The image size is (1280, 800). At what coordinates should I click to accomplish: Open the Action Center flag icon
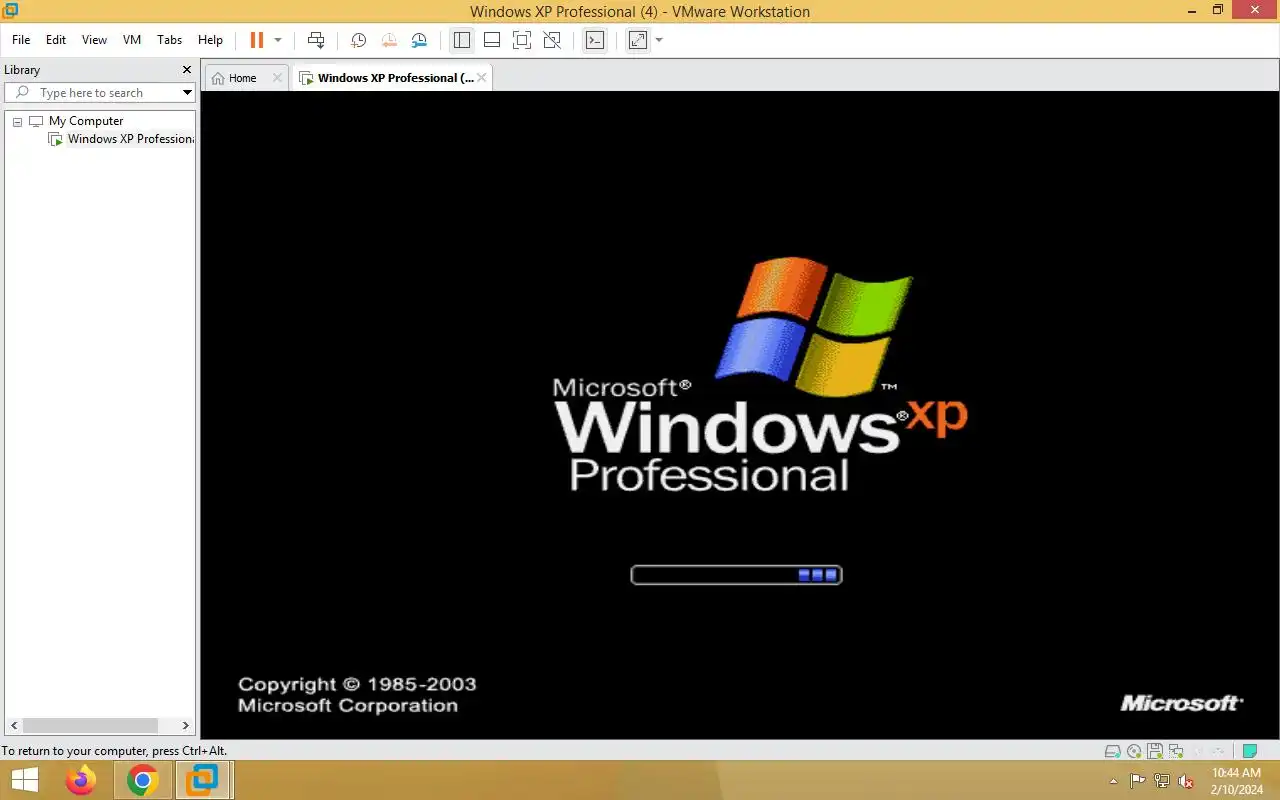1138,781
